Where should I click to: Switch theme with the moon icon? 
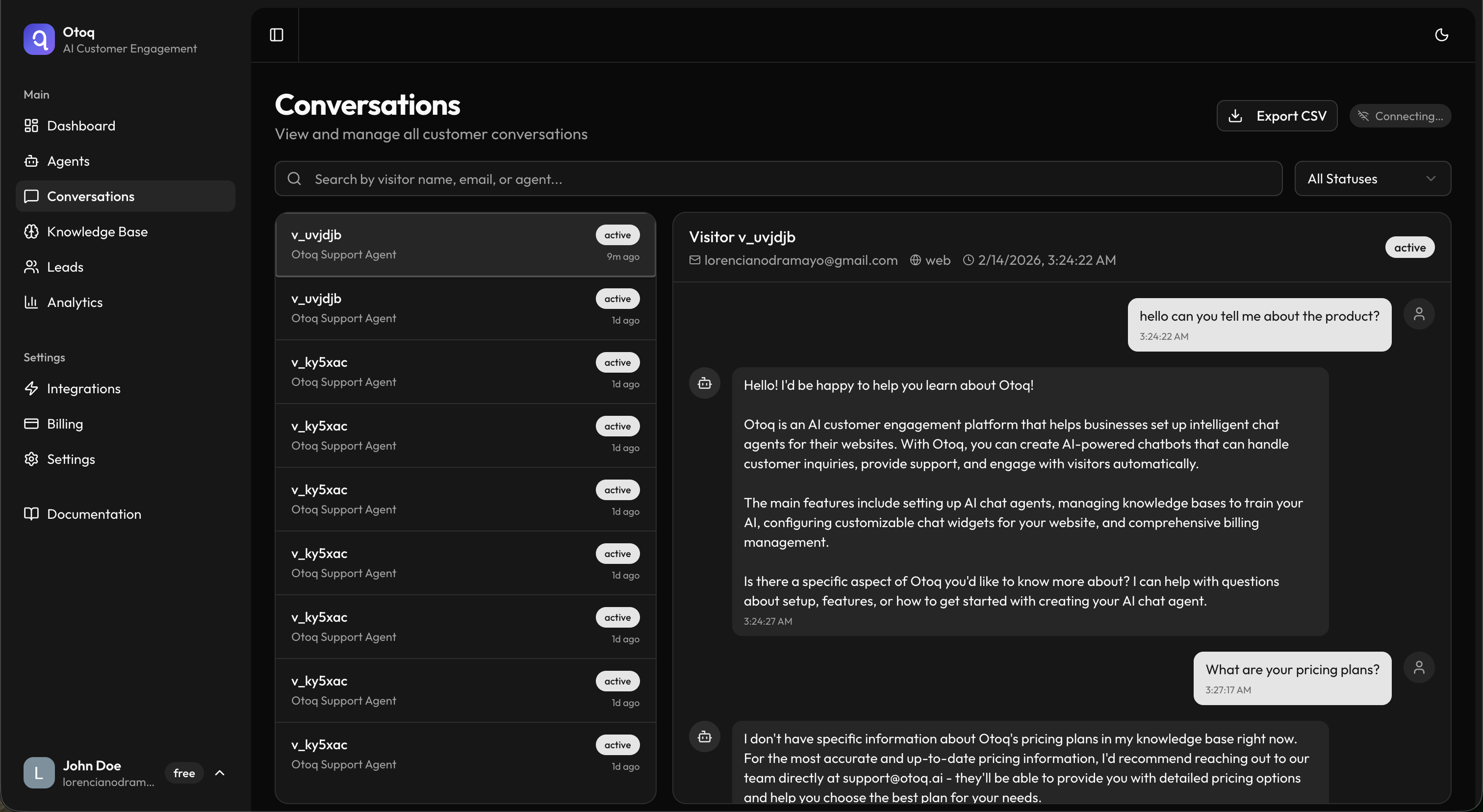tap(1441, 35)
